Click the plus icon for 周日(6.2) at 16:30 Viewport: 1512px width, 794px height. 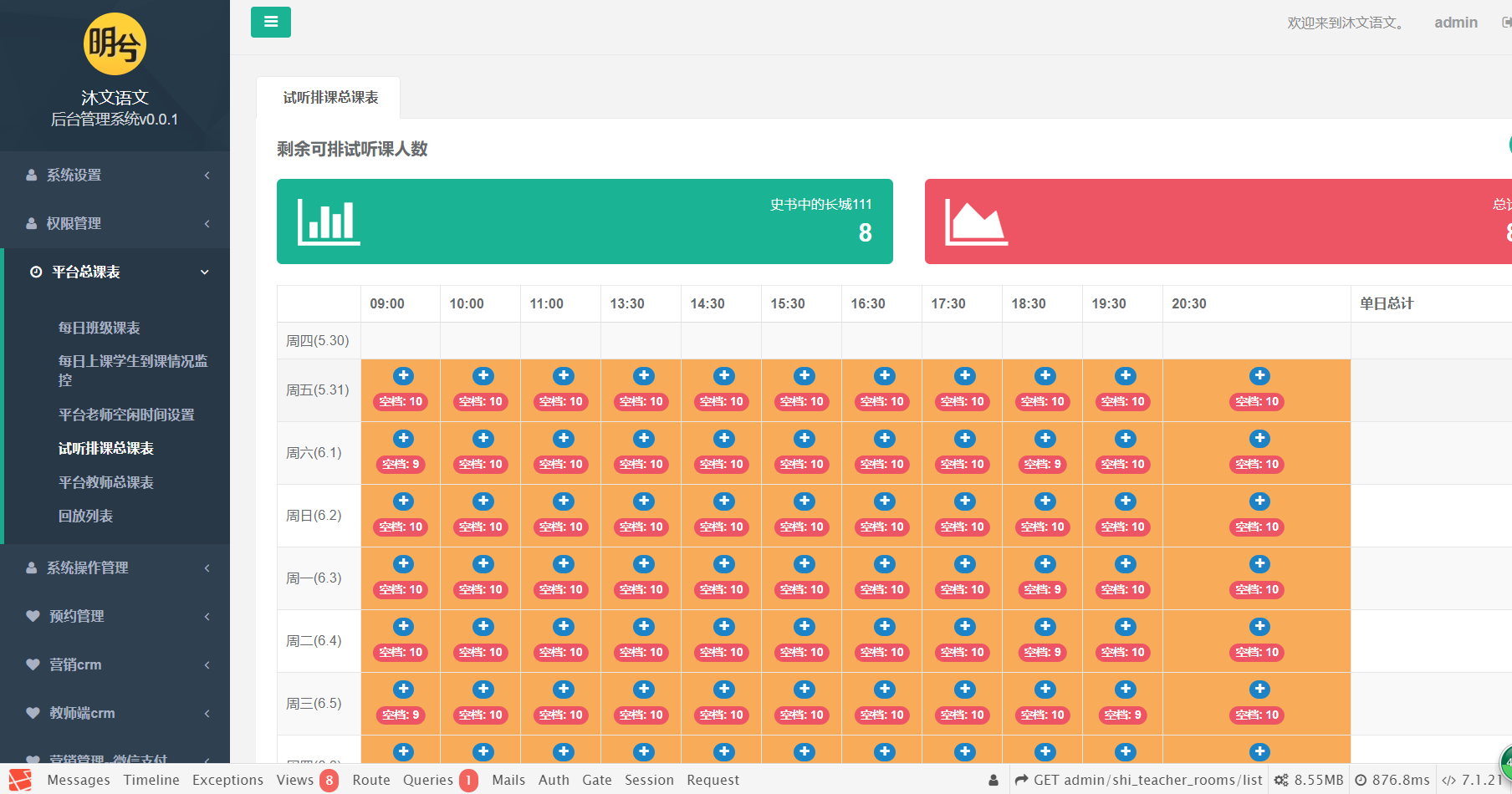pyautogui.click(x=884, y=501)
